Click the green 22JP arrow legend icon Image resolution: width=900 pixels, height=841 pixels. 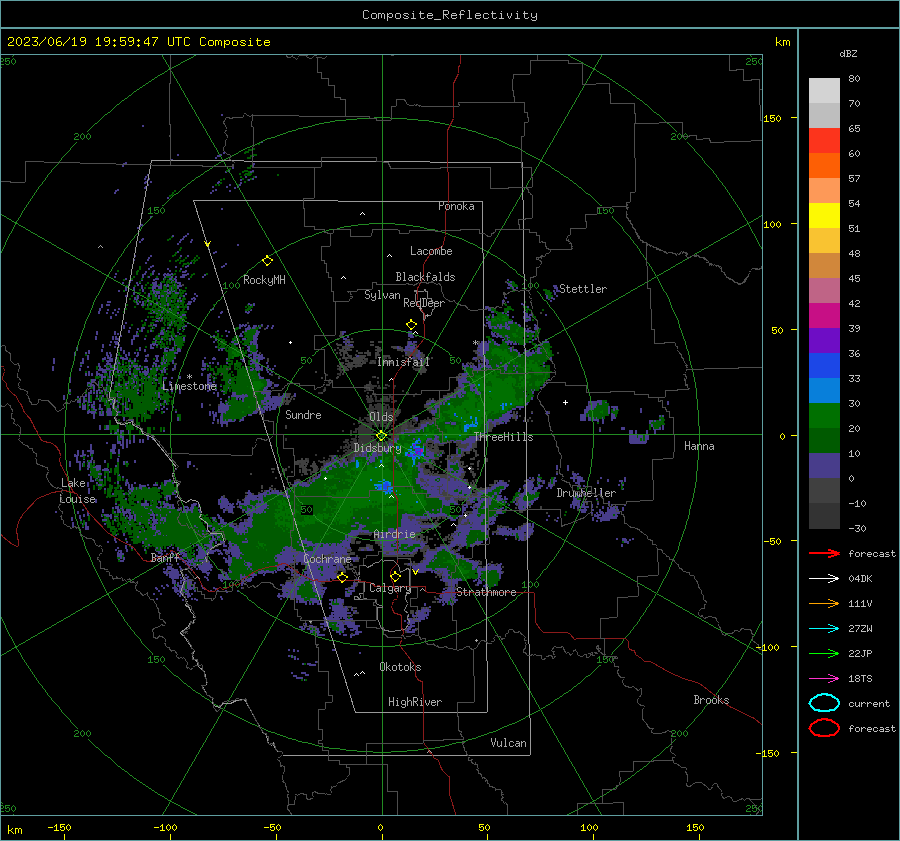pos(824,653)
